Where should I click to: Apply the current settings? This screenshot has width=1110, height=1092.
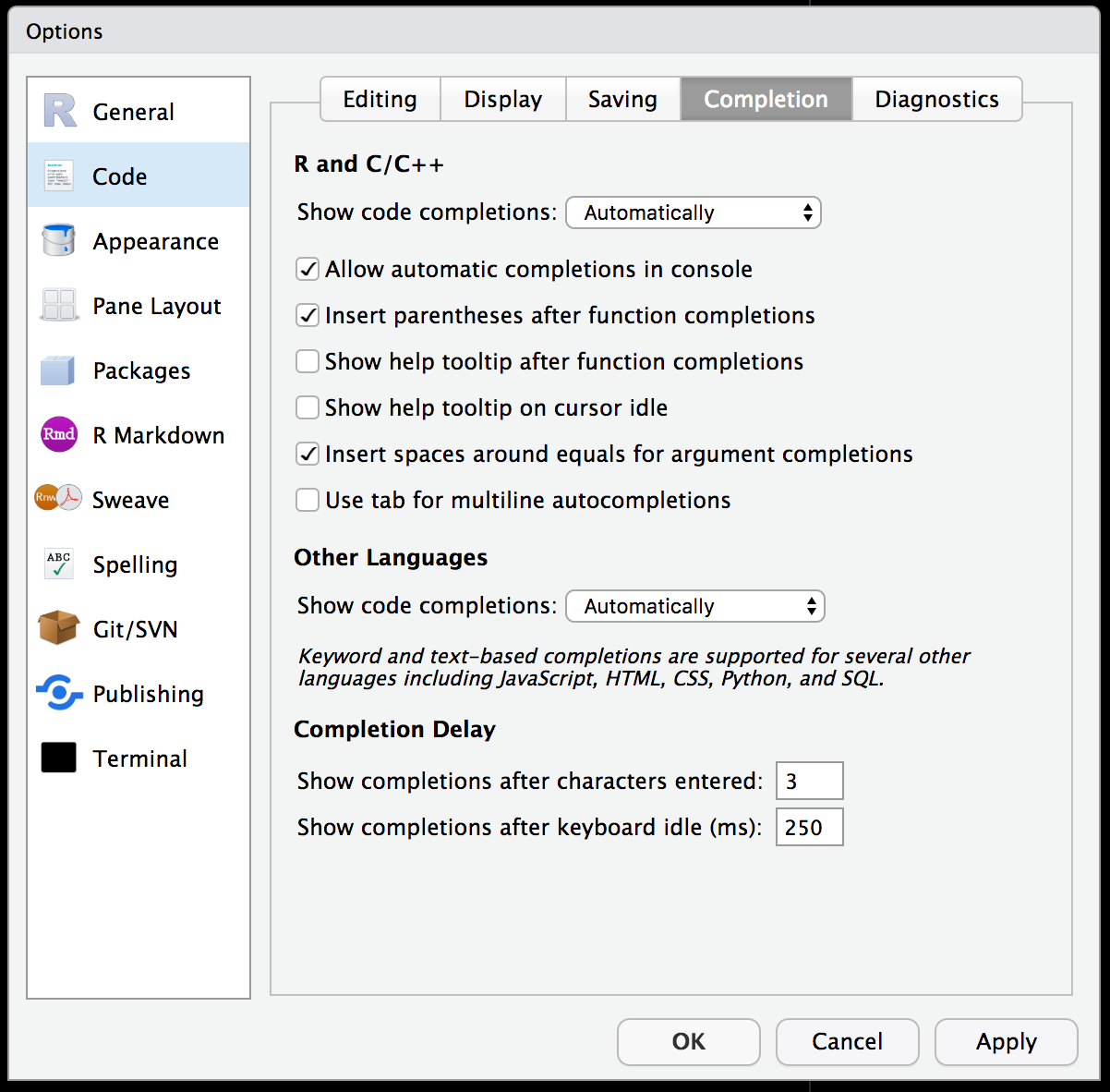point(1006,1042)
